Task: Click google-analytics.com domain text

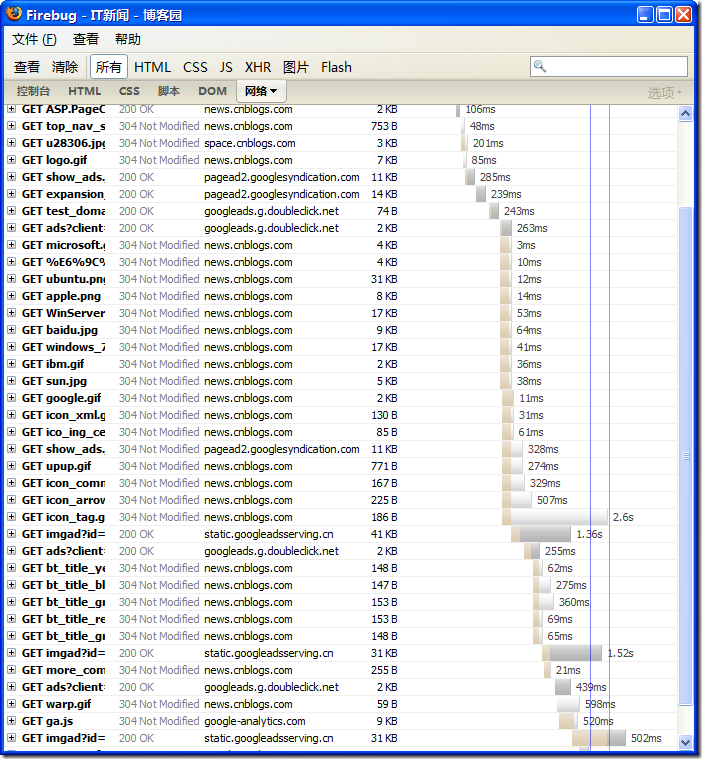Action: tap(255, 721)
